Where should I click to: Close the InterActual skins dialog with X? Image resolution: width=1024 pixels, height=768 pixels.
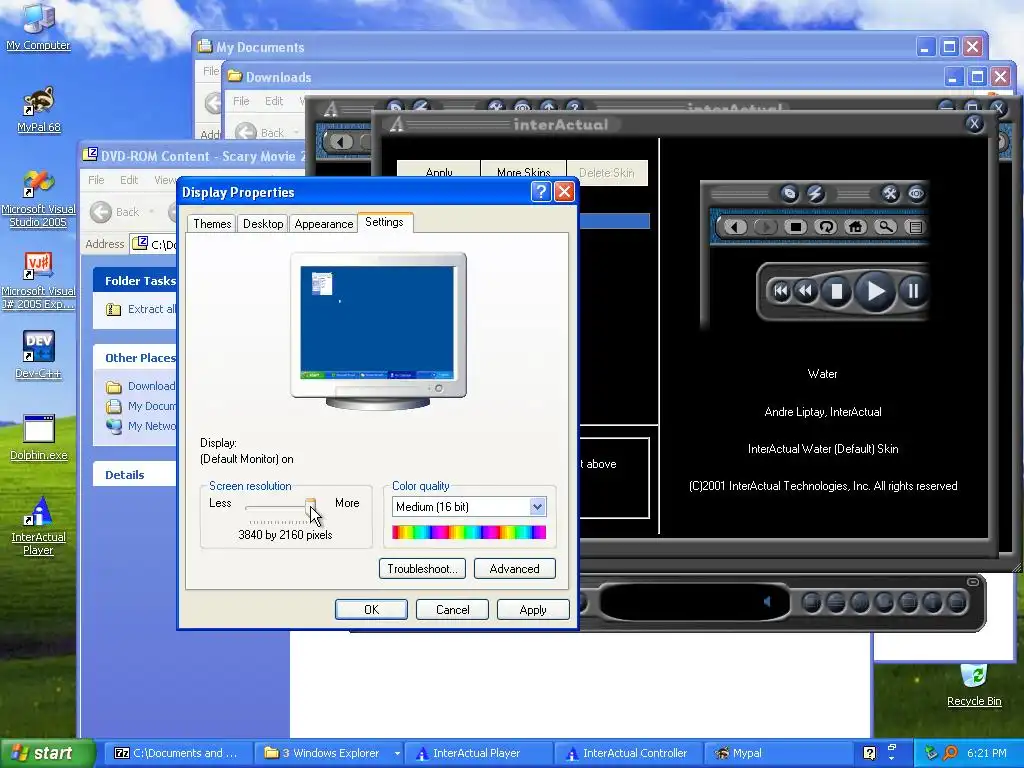point(974,123)
